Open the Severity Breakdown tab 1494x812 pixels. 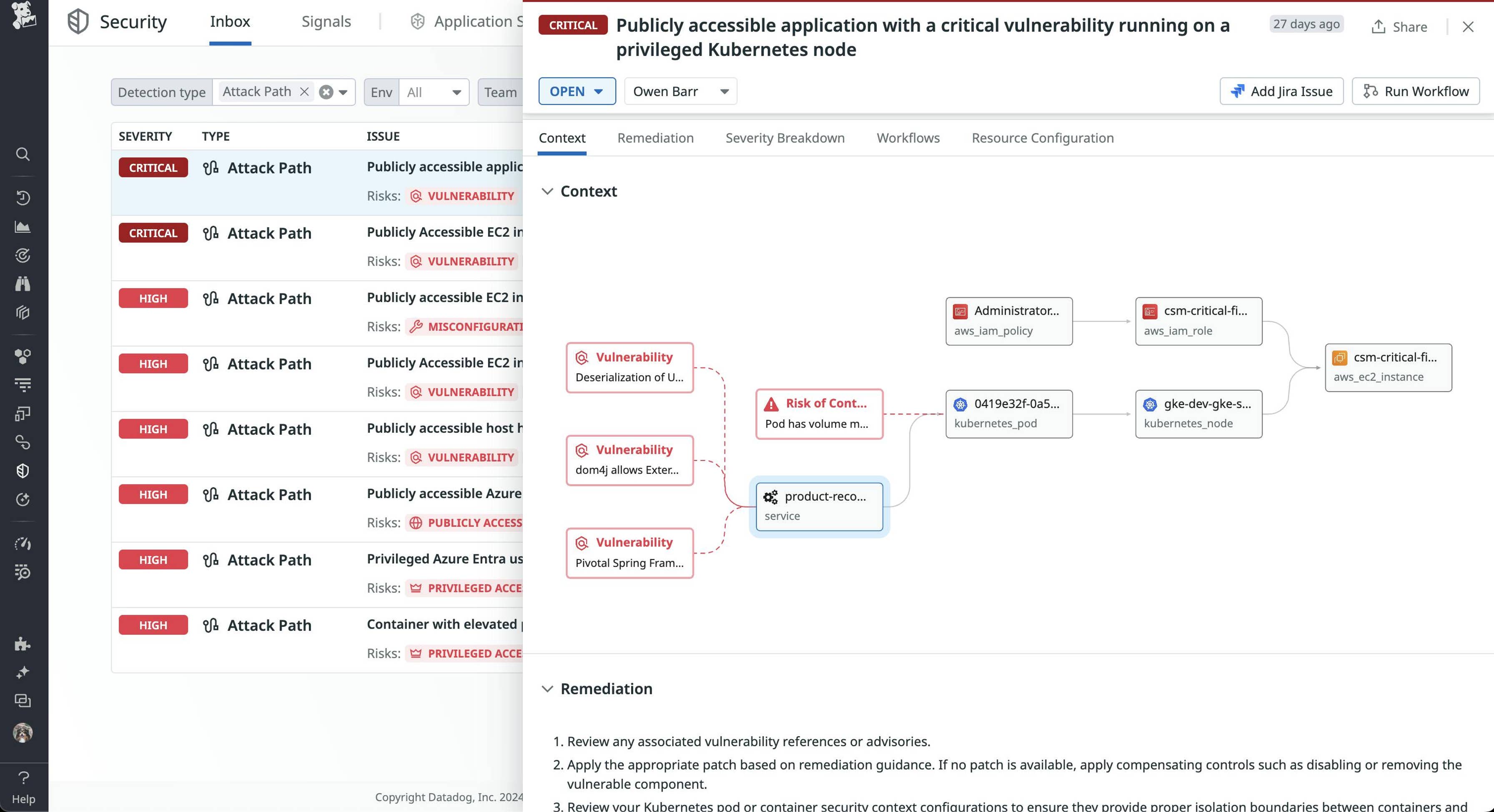(785, 138)
